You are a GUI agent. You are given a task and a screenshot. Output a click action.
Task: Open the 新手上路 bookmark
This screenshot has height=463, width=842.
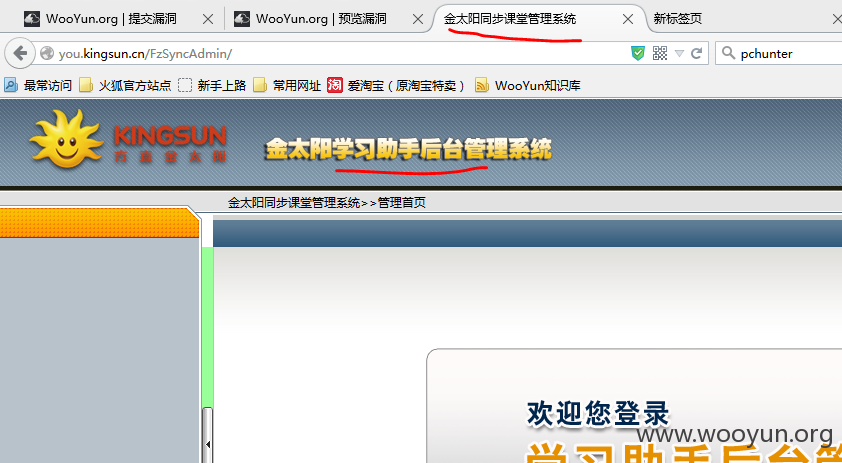click(212, 85)
